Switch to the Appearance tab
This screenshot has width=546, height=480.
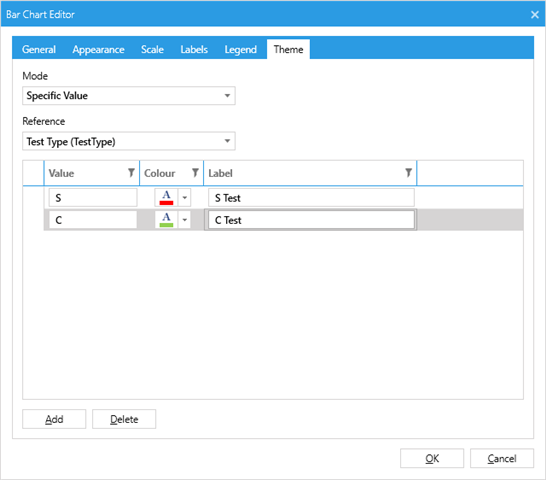(99, 49)
